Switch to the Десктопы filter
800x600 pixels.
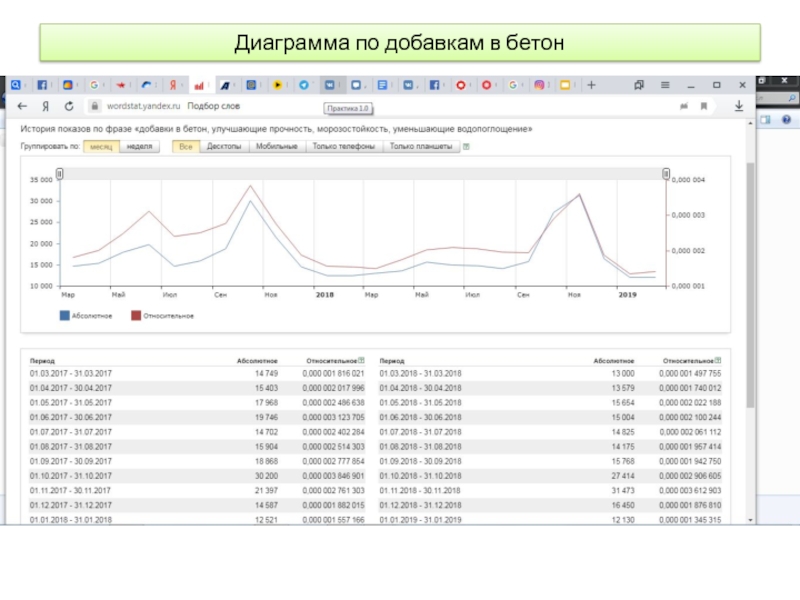coord(223,146)
